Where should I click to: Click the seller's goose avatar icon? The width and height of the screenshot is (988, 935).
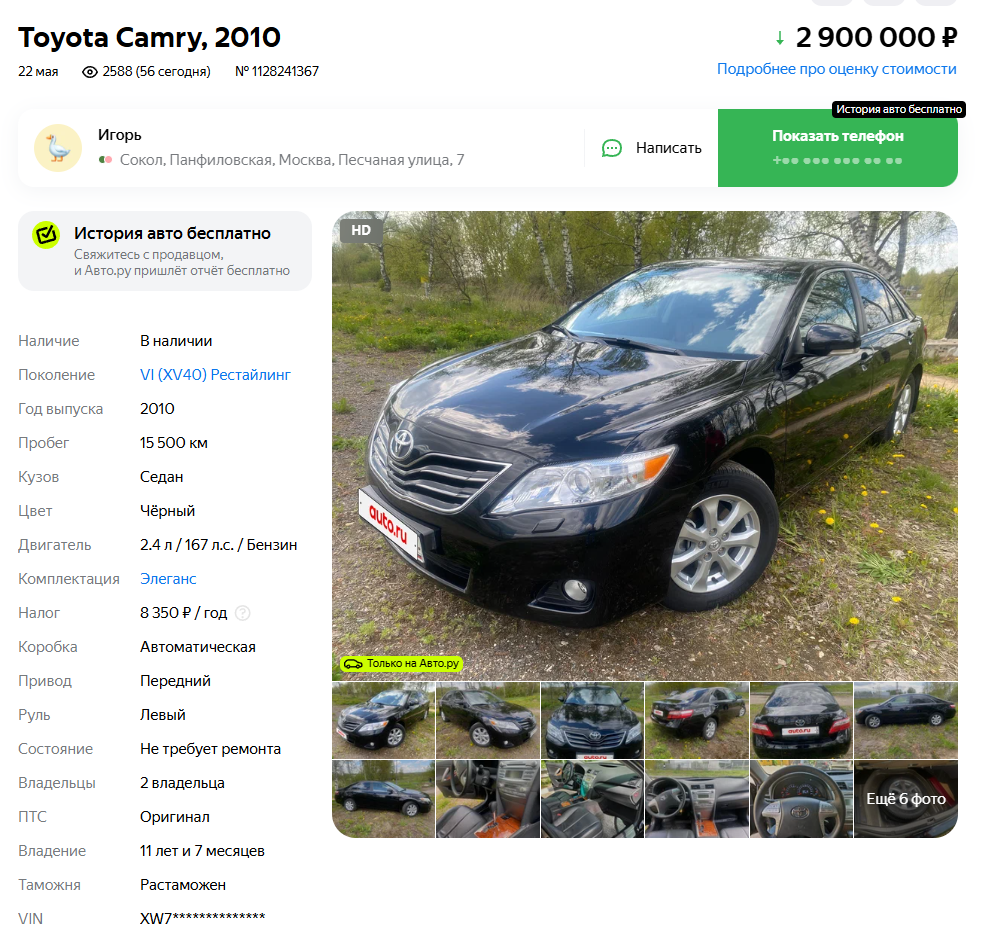click(58, 148)
